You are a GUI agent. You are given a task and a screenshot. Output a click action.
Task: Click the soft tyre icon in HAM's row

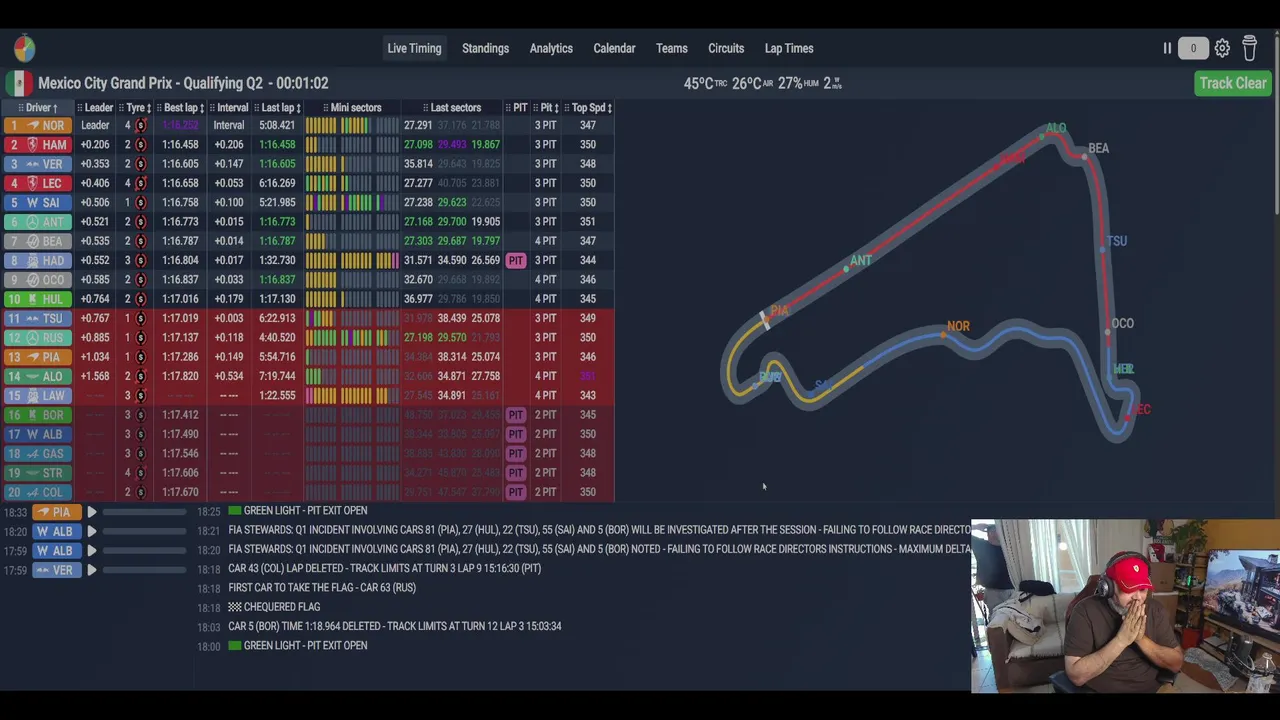pyautogui.click(x=140, y=145)
